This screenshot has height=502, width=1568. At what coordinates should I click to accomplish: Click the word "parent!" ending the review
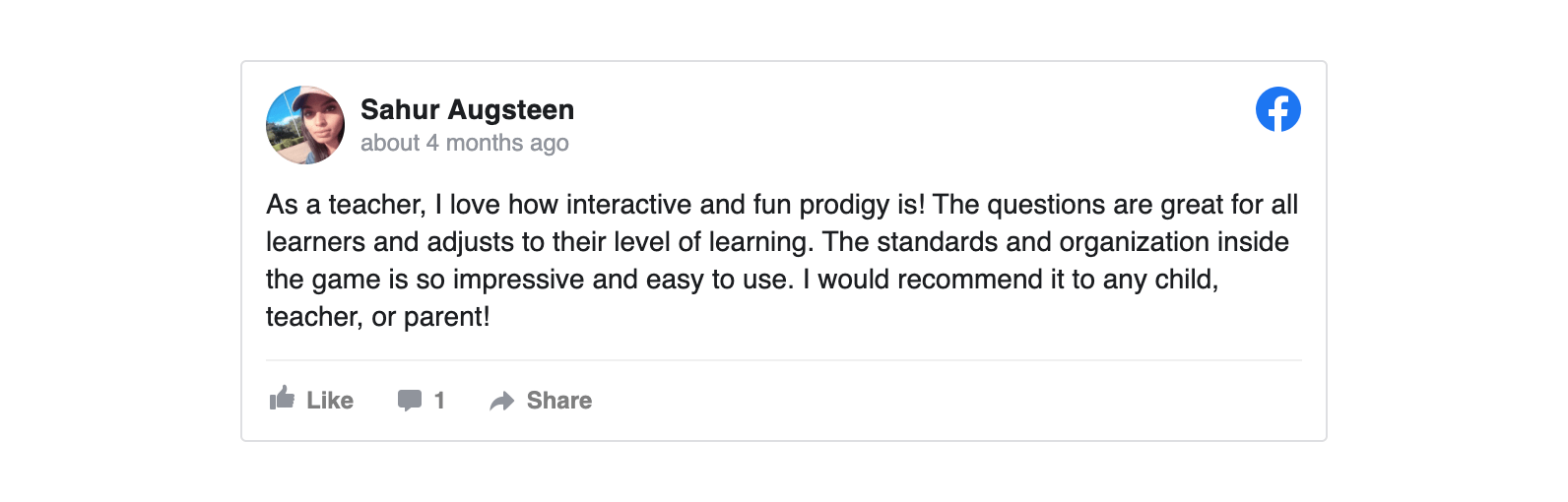tap(446, 317)
